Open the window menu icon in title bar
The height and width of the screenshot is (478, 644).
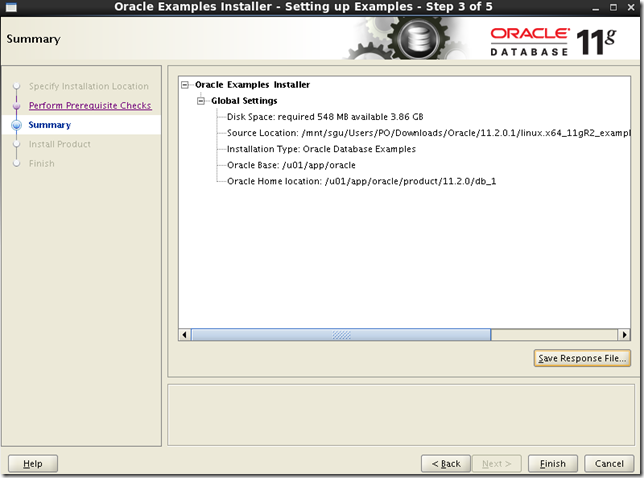pyautogui.click(x=12, y=7)
